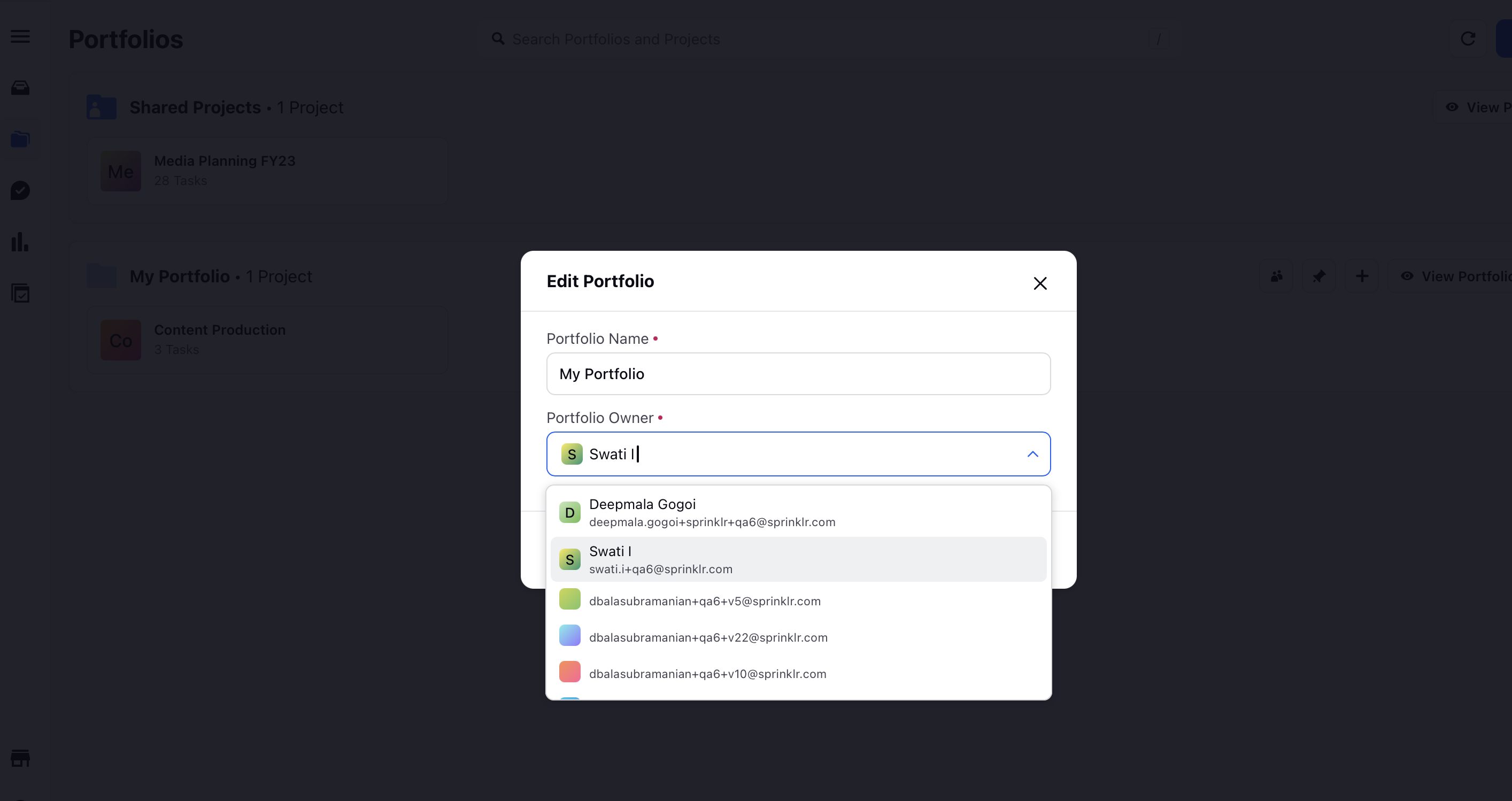Select Deepmala Gogoi as owner
The height and width of the screenshot is (801, 1512).
coord(798,513)
